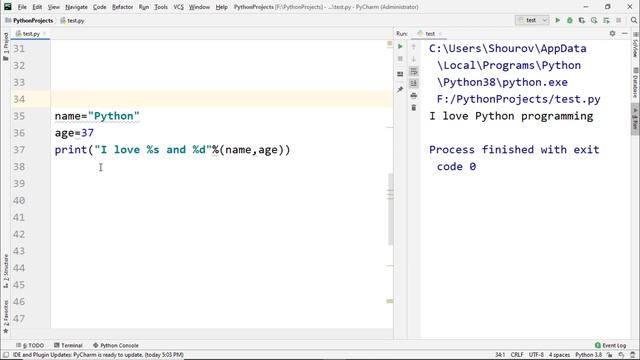The height and width of the screenshot is (360, 640).
Task: Open the Structure tool window sidebar
Action: click(6, 271)
